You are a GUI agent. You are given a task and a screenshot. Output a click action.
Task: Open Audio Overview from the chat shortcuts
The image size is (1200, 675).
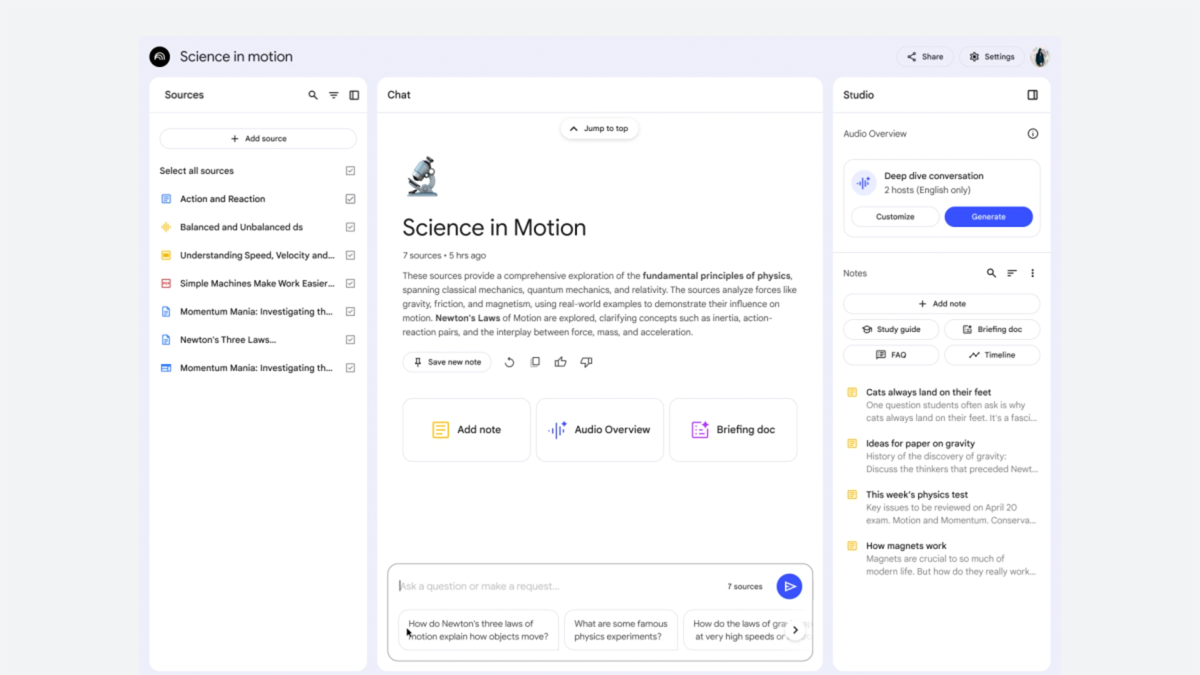599,430
